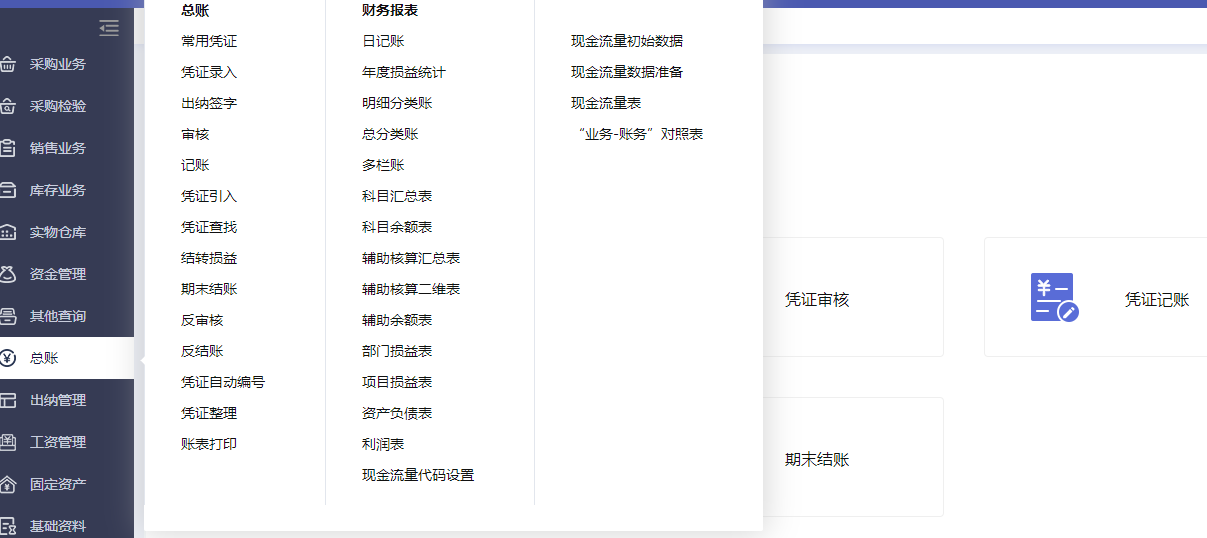Open 销售业务 in the sidebar

57,148
